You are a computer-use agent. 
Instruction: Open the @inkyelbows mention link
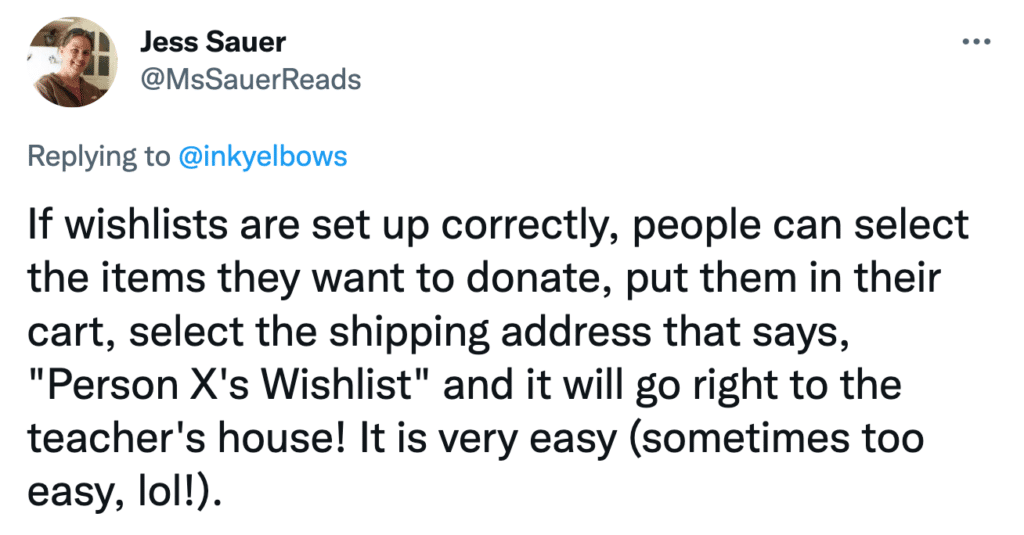coord(263,157)
